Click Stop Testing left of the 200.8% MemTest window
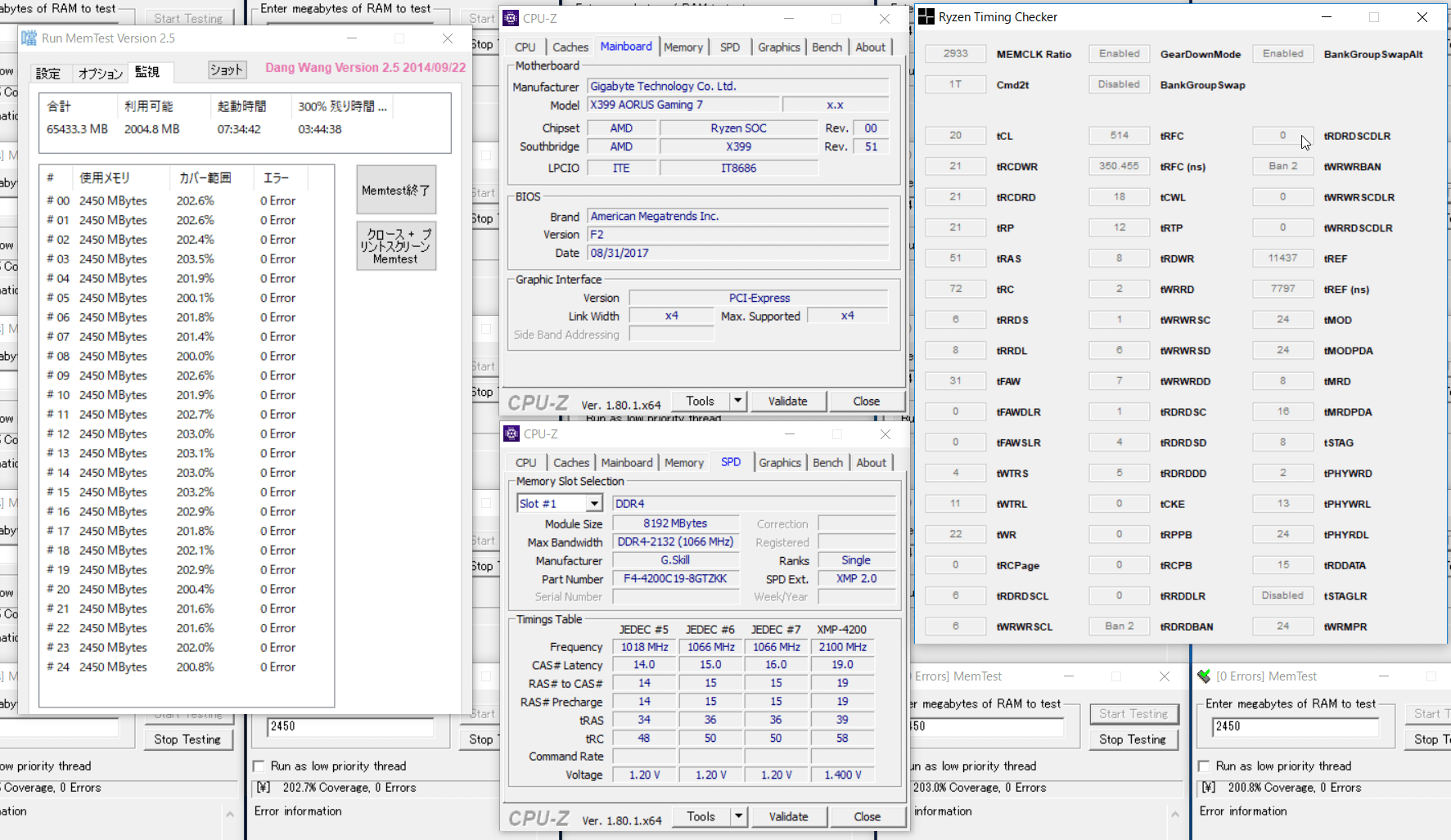The height and width of the screenshot is (840, 1451). click(x=1133, y=739)
